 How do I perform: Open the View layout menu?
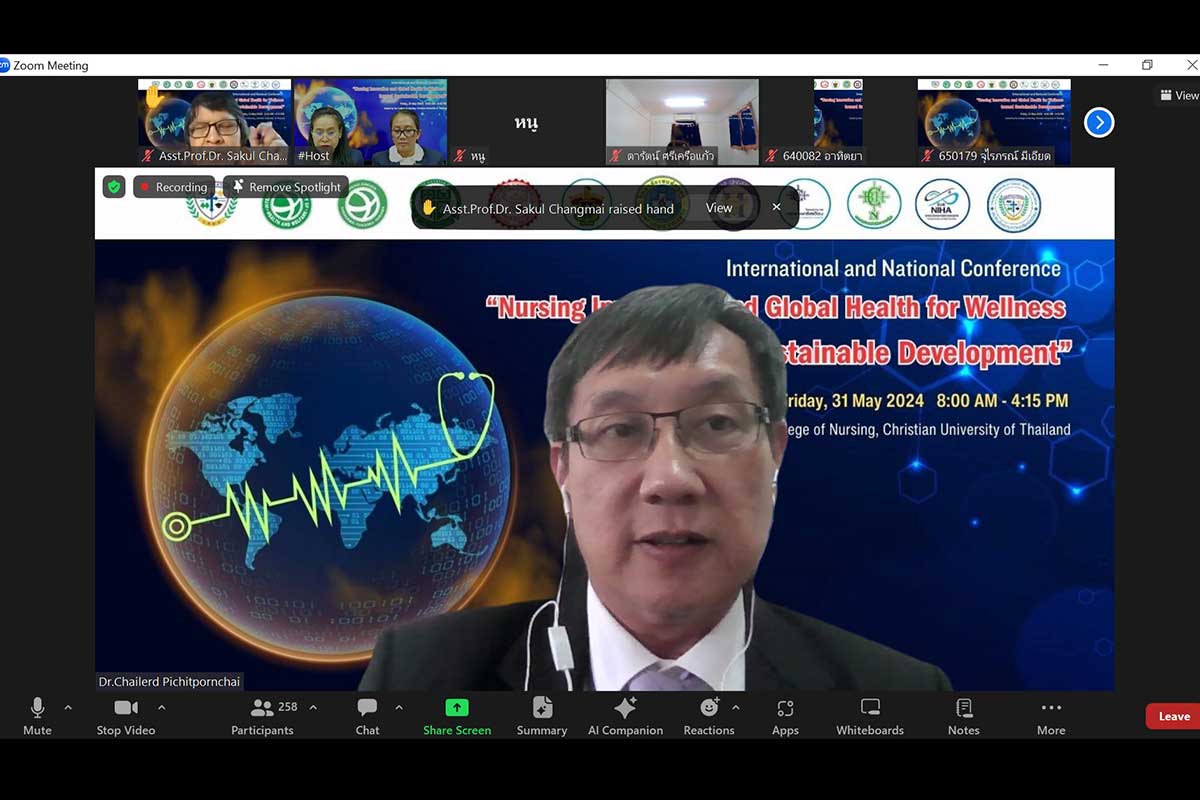point(1178,95)
